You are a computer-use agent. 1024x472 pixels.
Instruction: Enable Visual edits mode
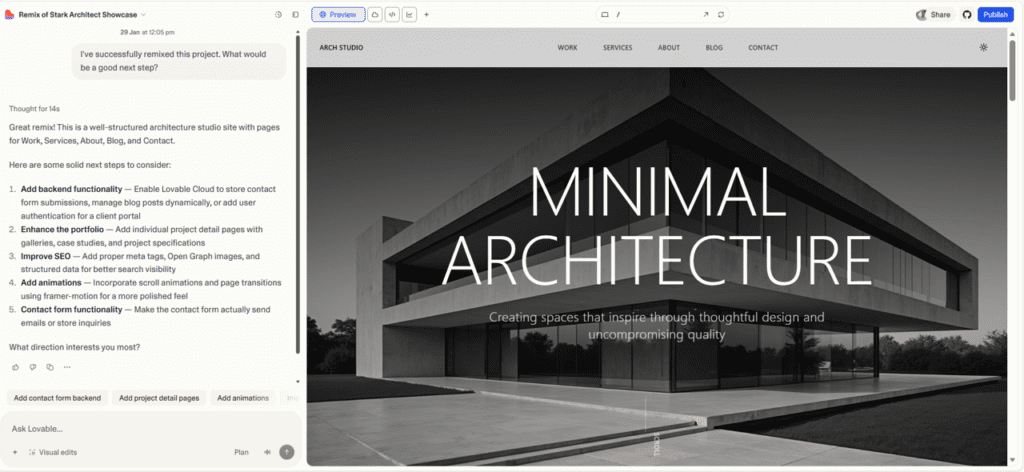(x=53, y=452)
